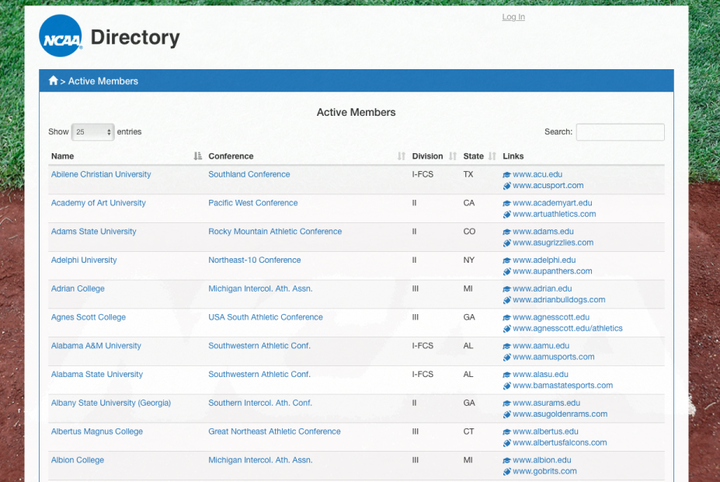
Task: Open Albion College's Michigan Intercol. Ath. Assn. link
Action: [260, 460]
